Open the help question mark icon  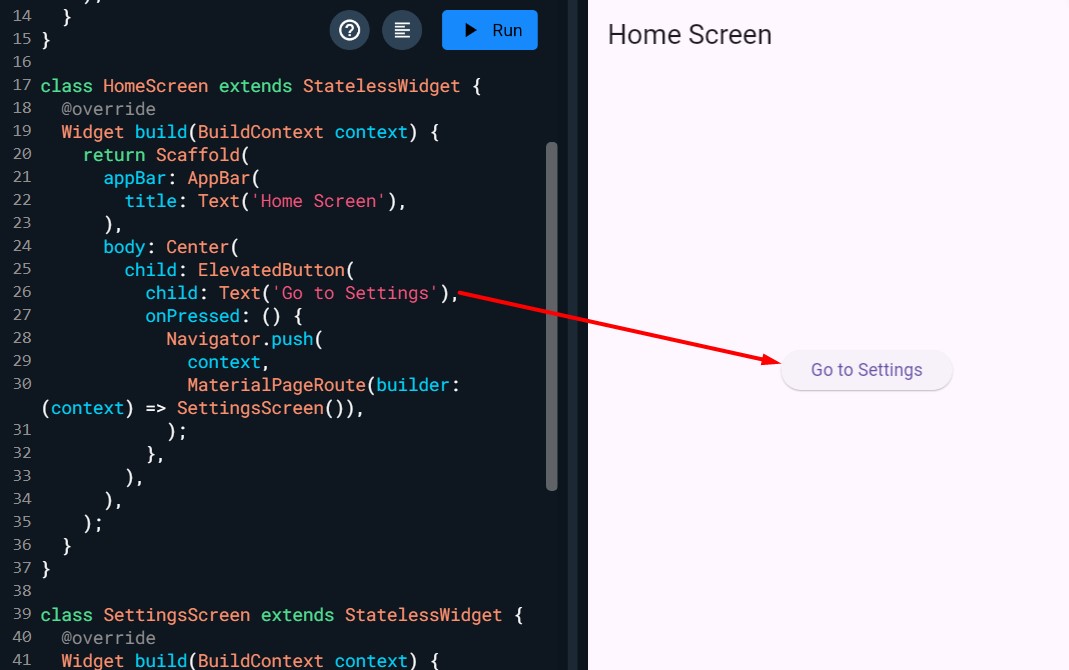(x=350, y=30)
